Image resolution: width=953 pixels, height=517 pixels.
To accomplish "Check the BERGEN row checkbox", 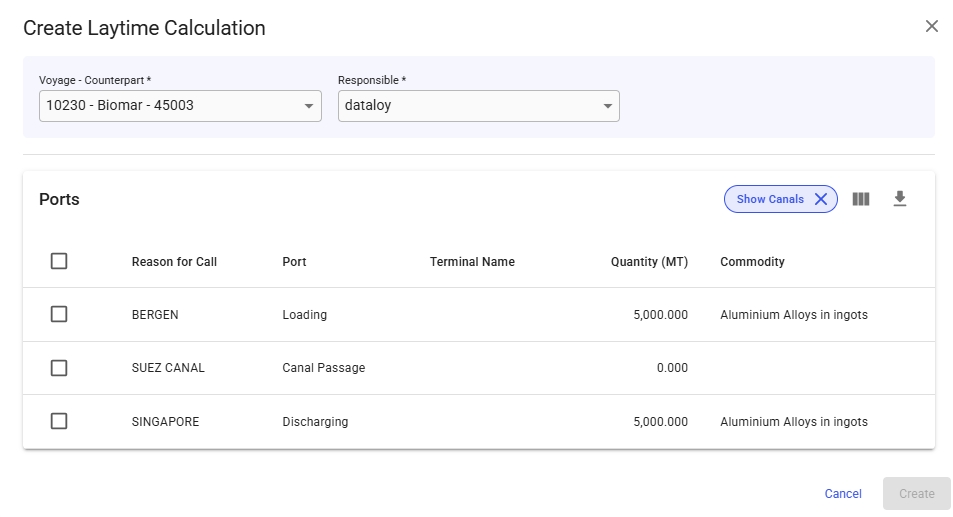I will click(x=59, y=314).
